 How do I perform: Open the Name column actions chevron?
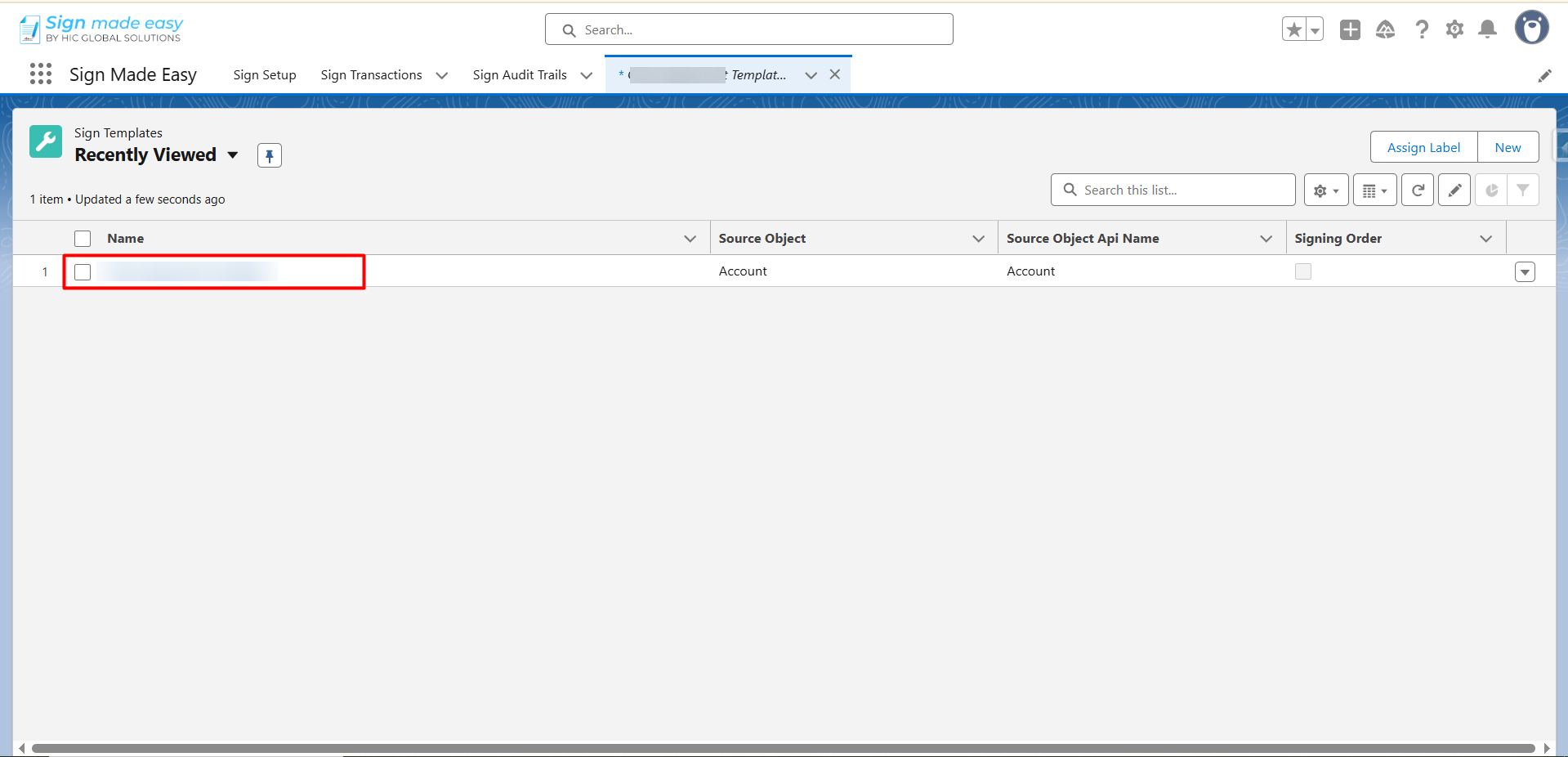690,239
